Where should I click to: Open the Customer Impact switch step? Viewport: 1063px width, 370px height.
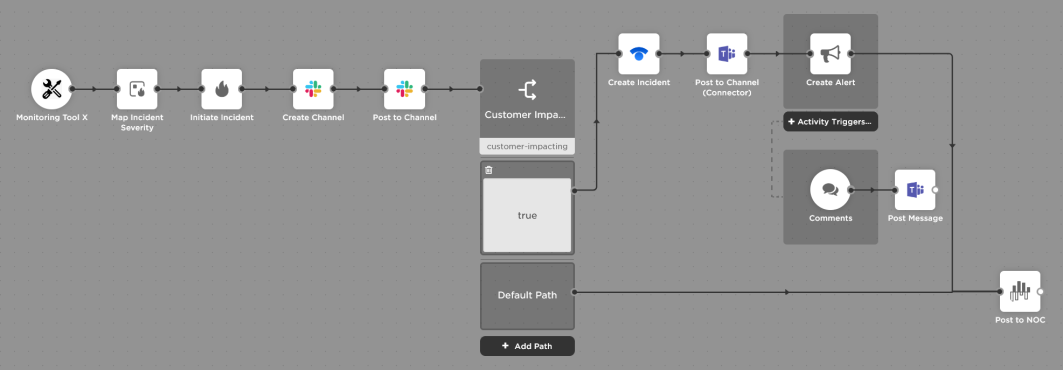[x=527, y=99]
